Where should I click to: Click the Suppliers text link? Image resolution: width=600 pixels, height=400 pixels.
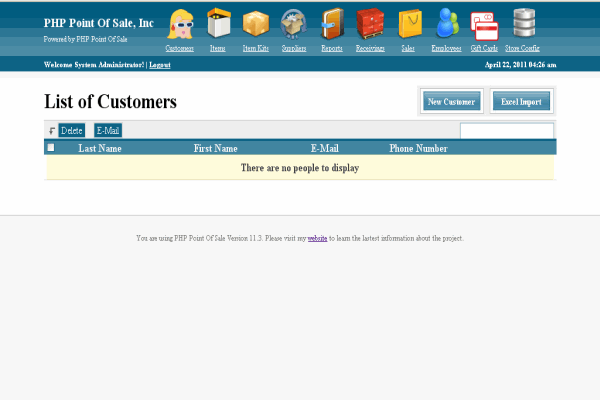(x=294, y=48)
